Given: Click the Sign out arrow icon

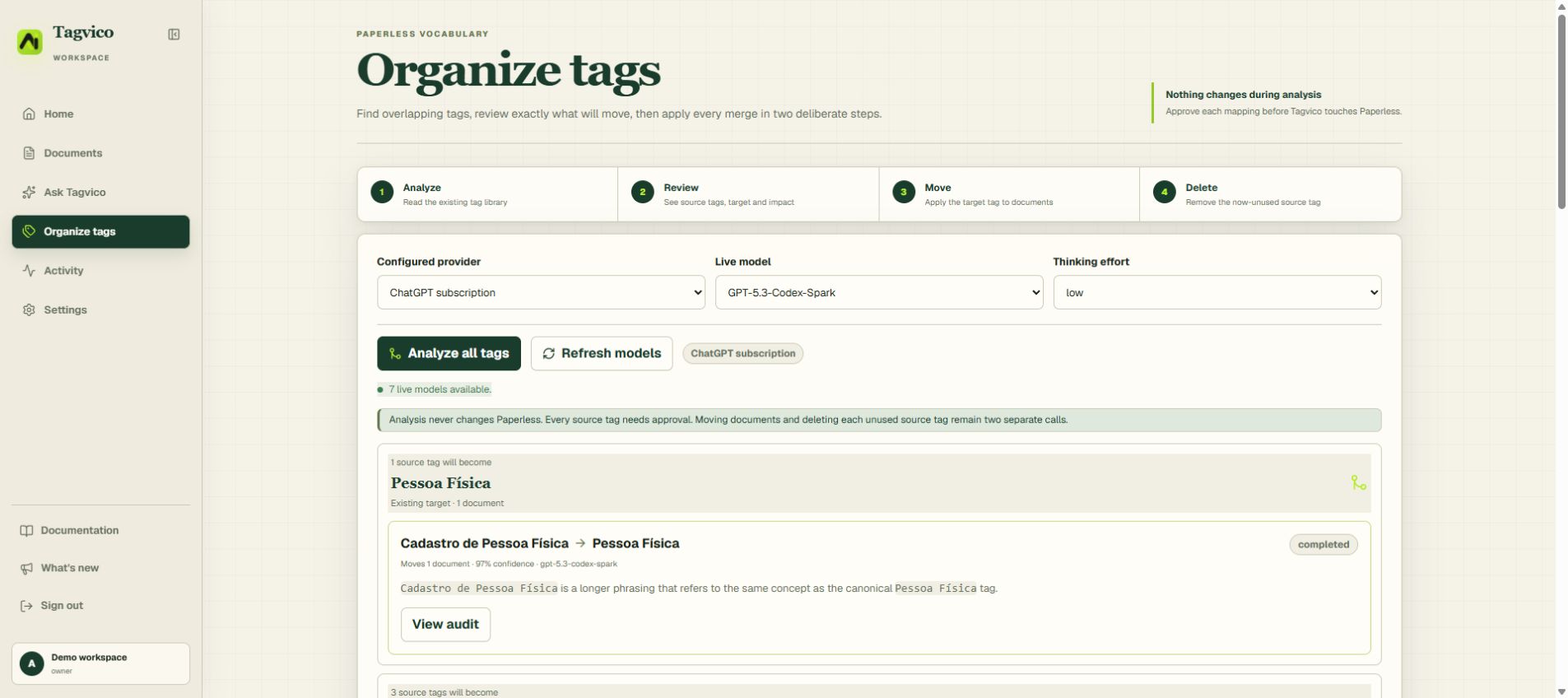Looking at the screenshot, I should (26, 606).
